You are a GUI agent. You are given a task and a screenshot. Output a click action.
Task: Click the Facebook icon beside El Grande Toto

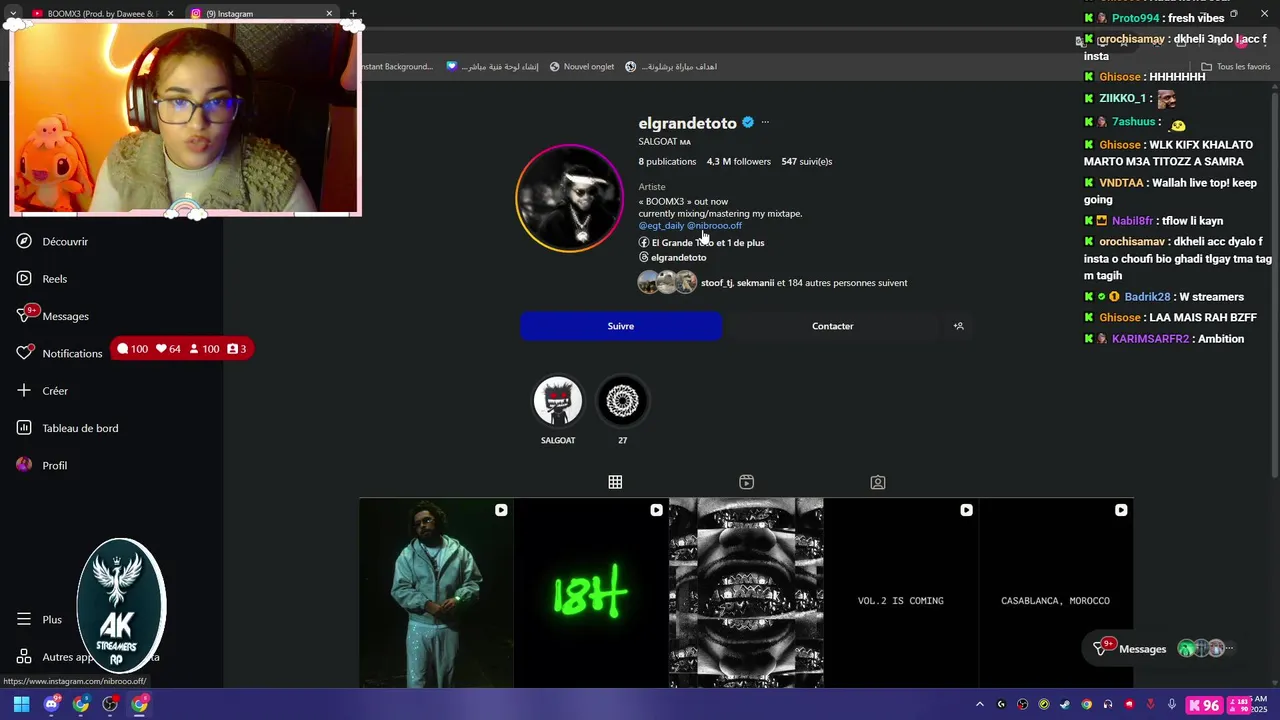coord(644,243)
